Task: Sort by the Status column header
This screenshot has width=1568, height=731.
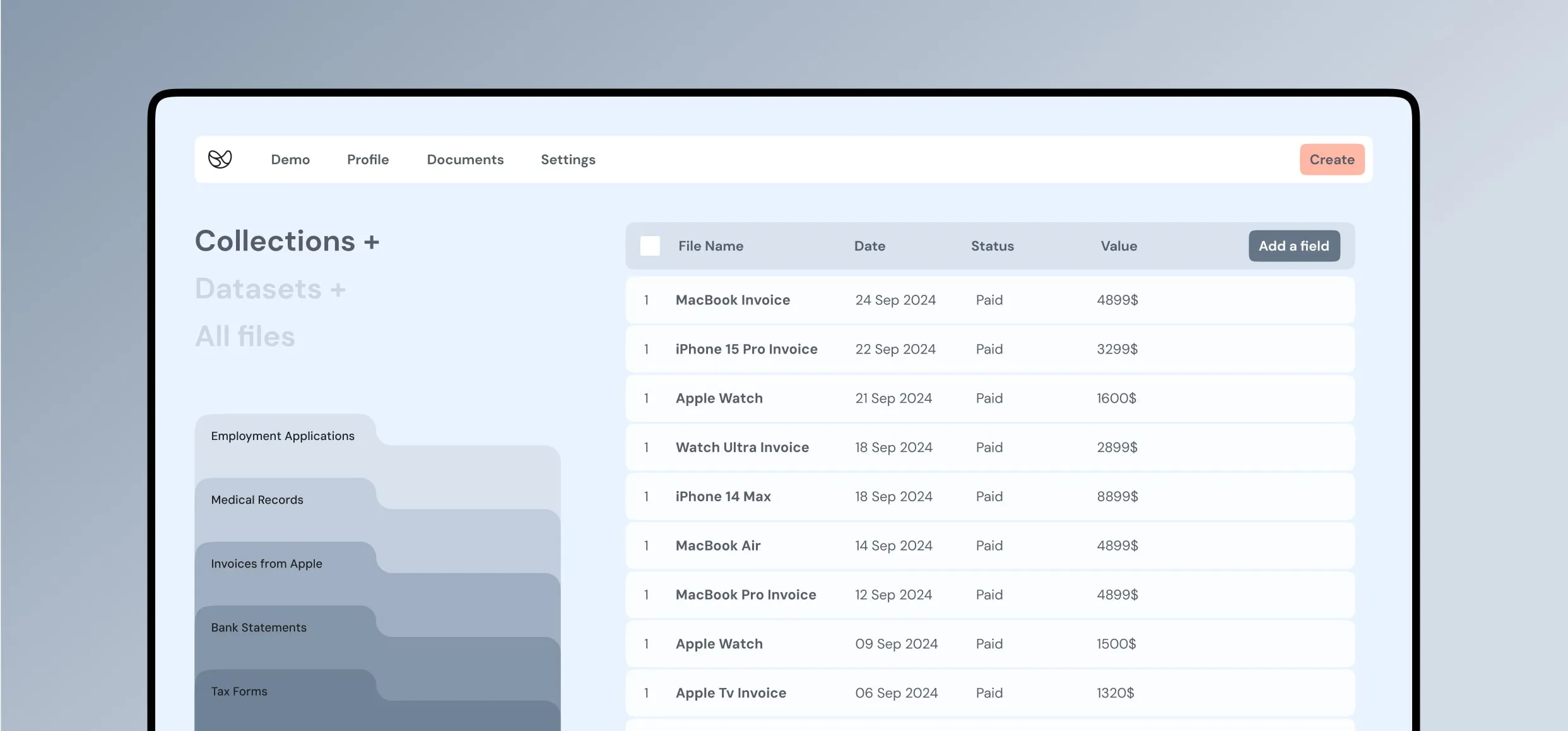Action: 992,246
